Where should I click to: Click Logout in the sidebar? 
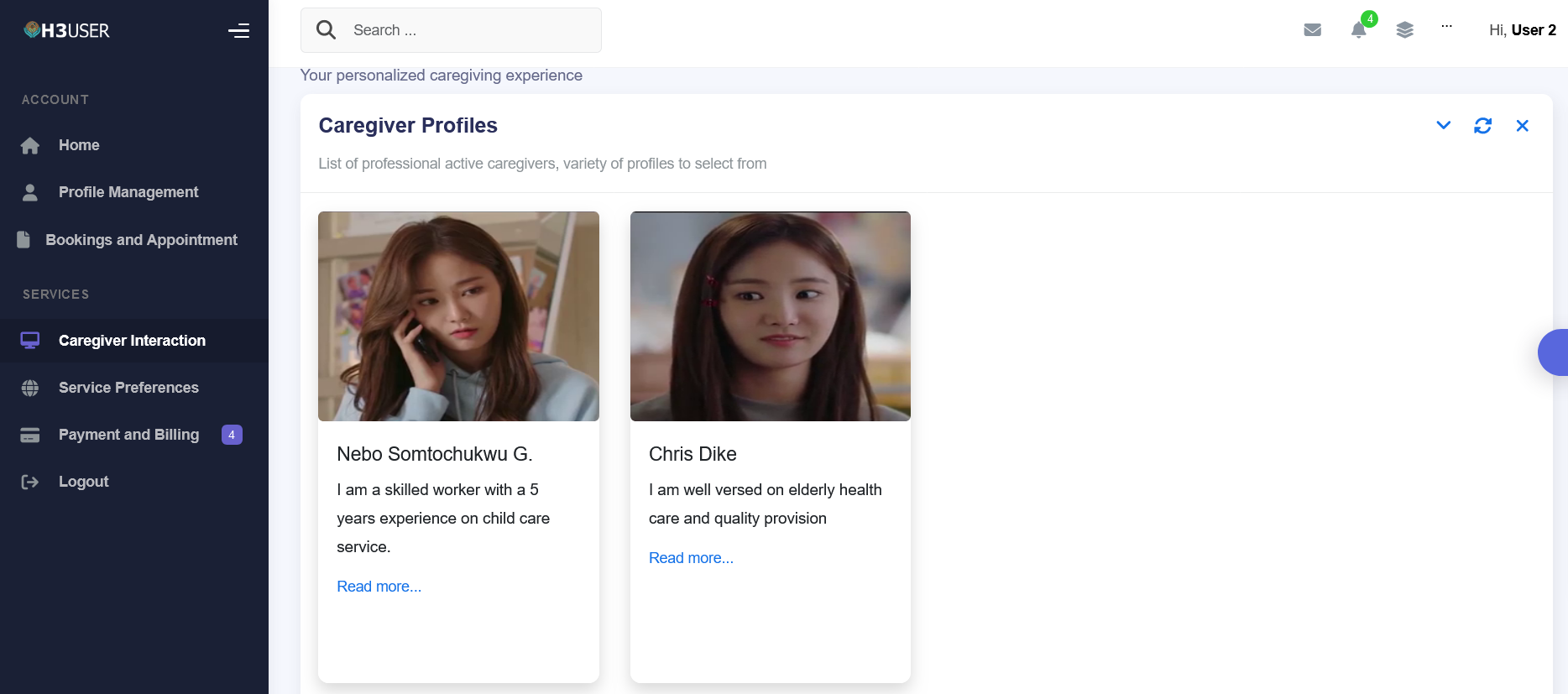83,482
